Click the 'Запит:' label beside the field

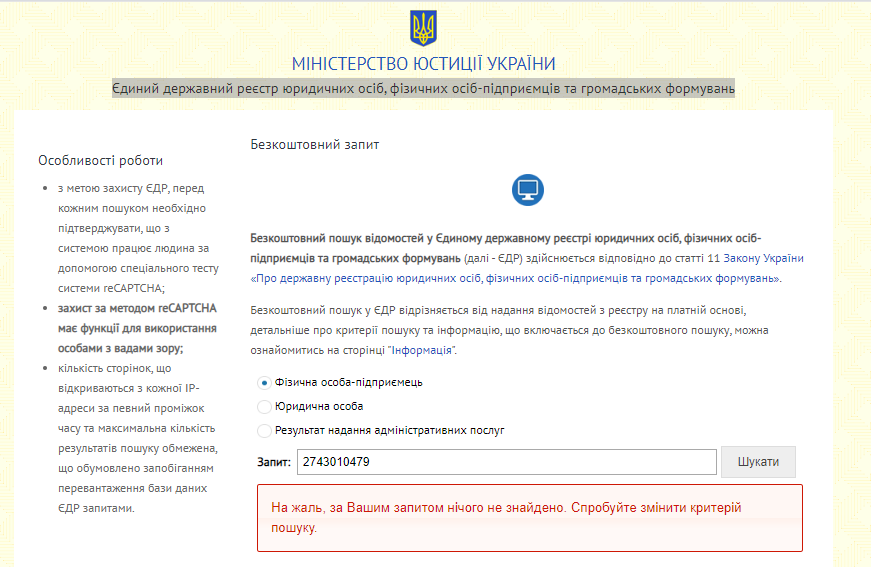273,462
